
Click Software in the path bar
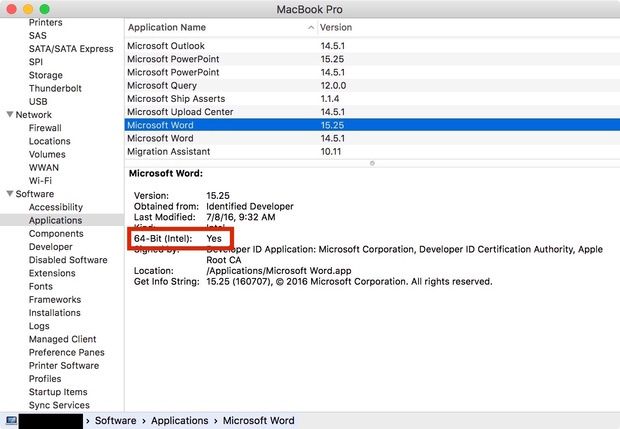(x=115, y=421)
